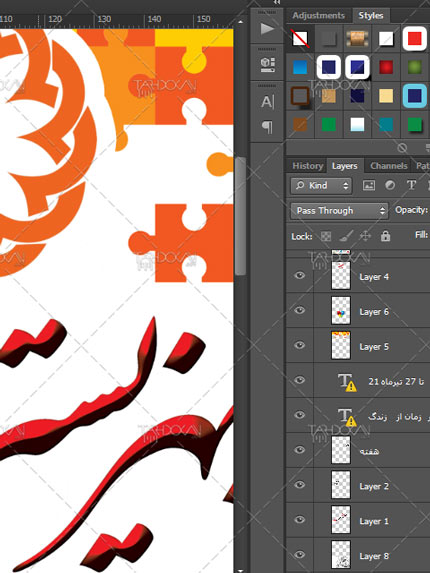Click layer name '21 تا 27 تیرماه'
The width and height of the screenshot is (430, 573).
tap(396, 382)
